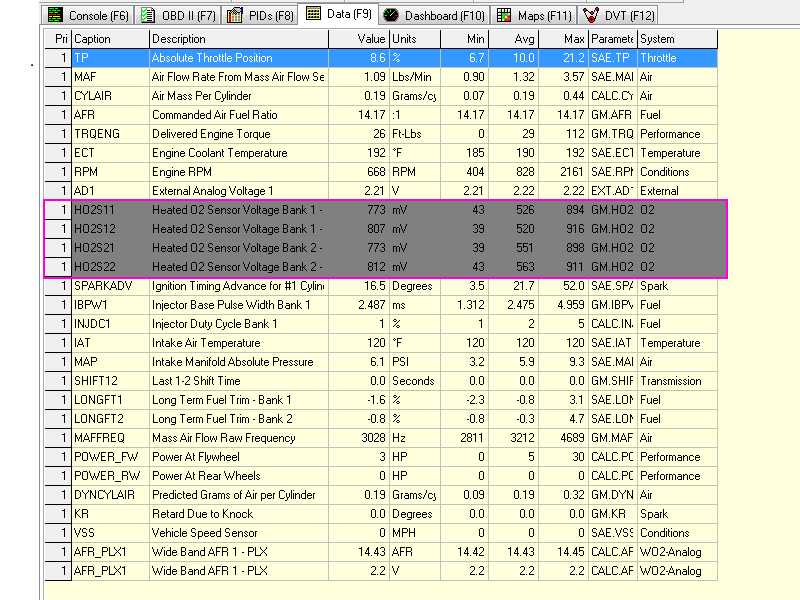This screenshot has height=600, width=800.
Task: Select the Absolute Throttle Position row
Action: 238,58
